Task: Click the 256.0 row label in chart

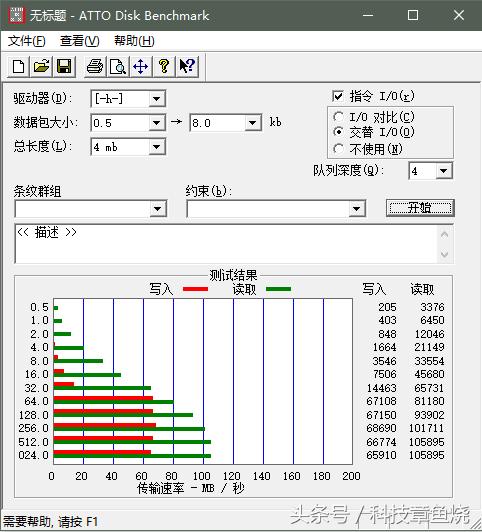Action: click(x=34, y=428)
